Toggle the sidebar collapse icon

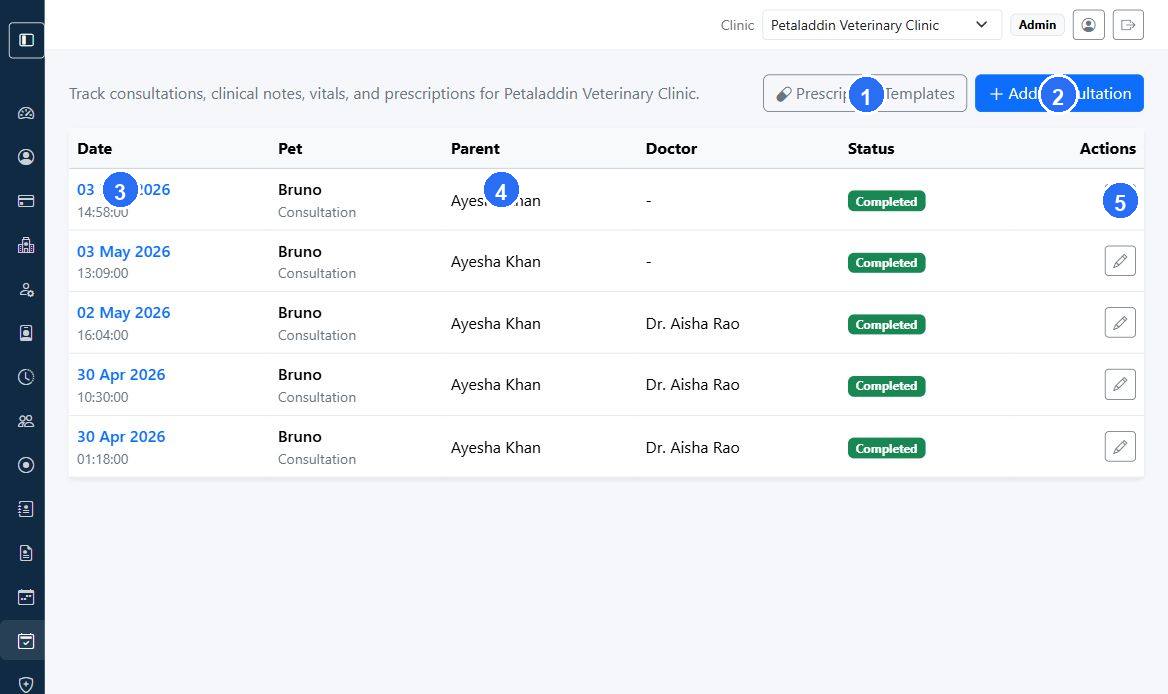coord(26,40)
